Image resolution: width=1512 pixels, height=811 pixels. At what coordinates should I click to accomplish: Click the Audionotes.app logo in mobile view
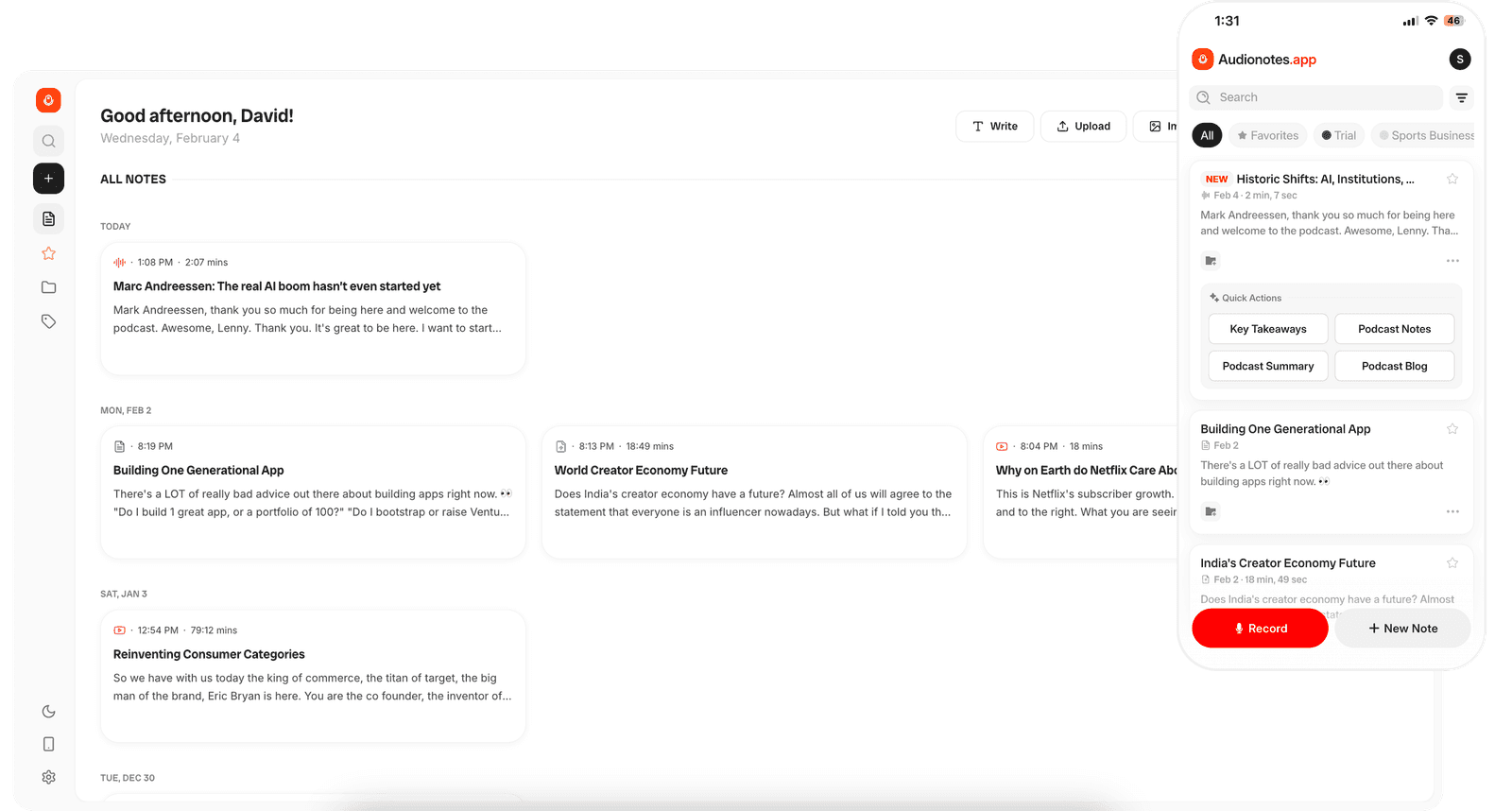[x=1254, y=60]
